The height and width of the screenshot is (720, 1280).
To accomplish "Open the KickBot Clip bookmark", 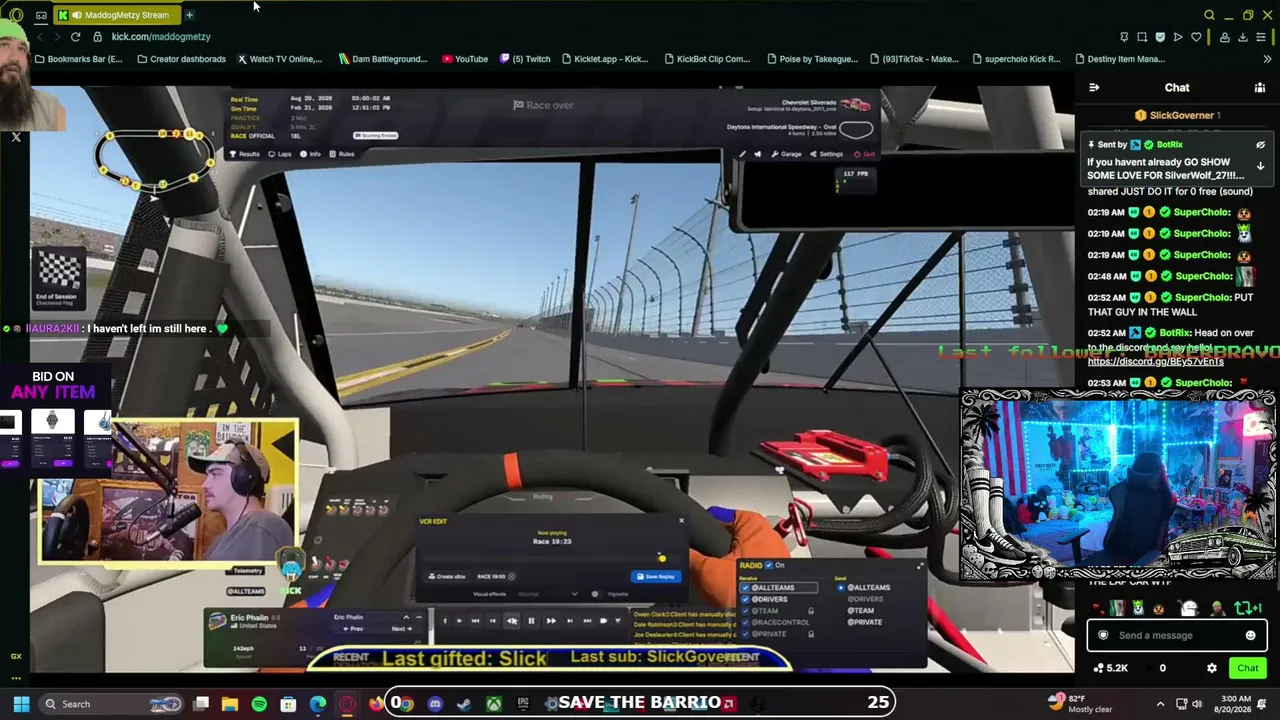I will pos(706,59).
